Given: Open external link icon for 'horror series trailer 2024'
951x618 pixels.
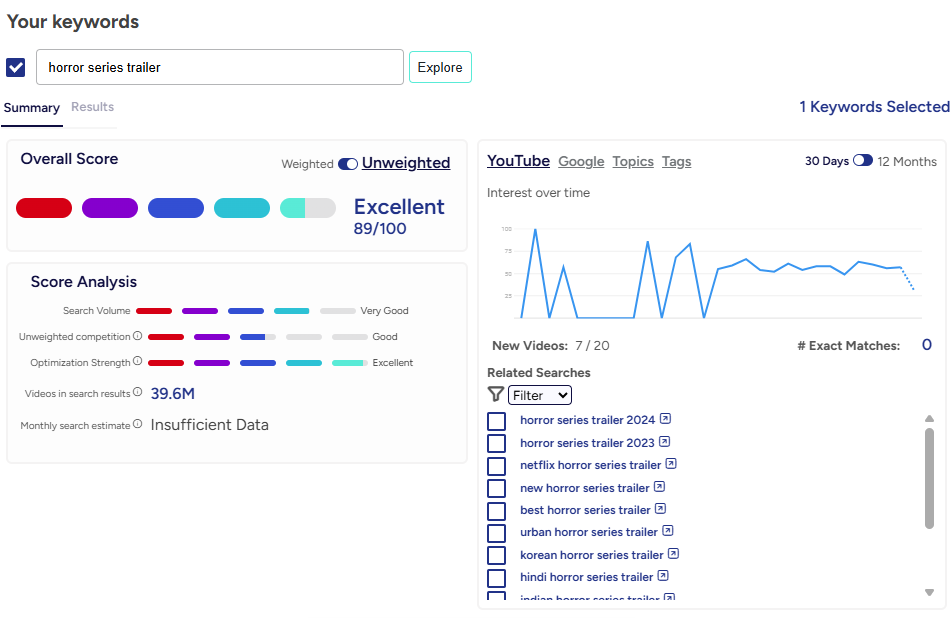Looking at the screenshot, I should (x=665, y=419).
